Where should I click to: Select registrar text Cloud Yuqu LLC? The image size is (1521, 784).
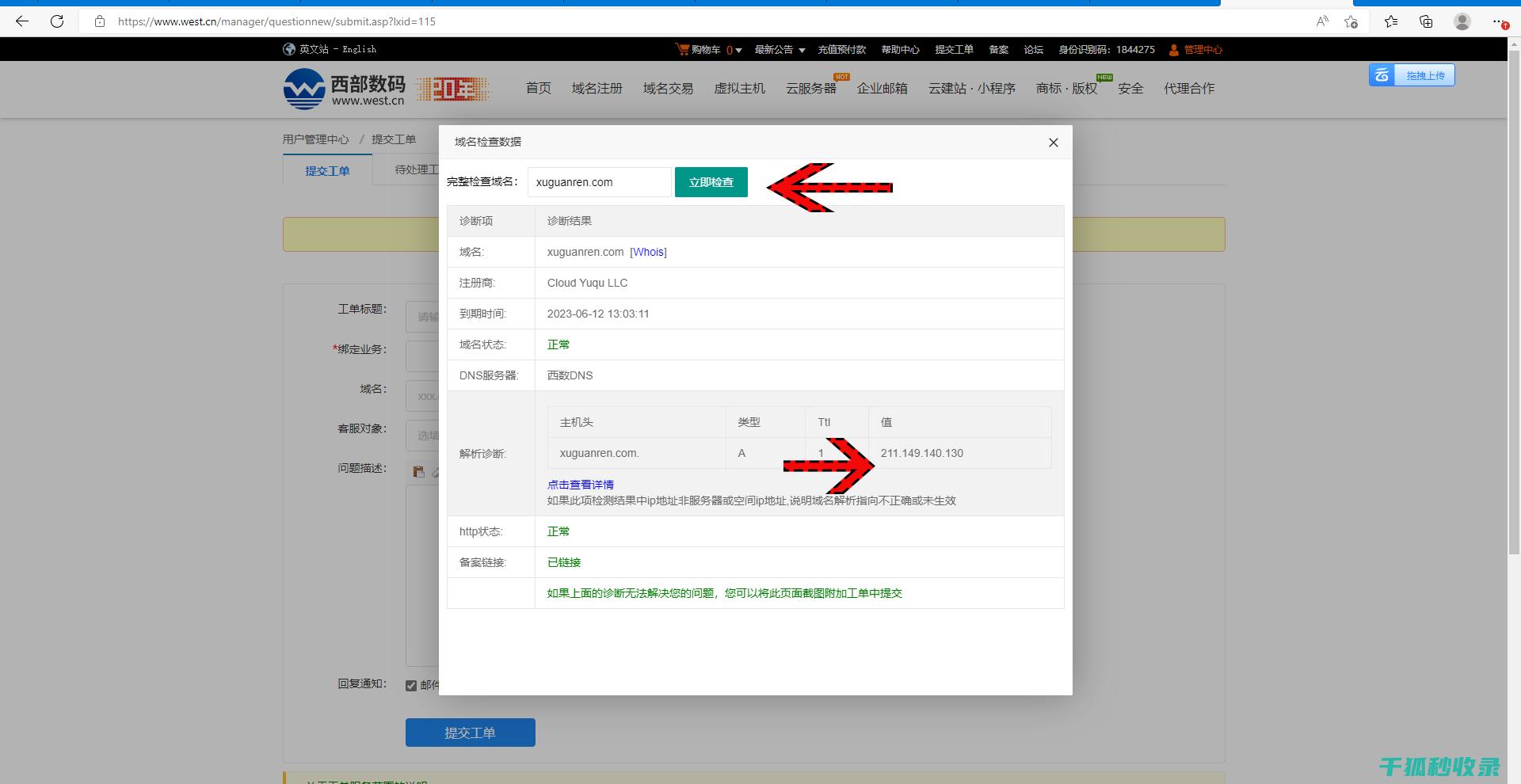587,283
